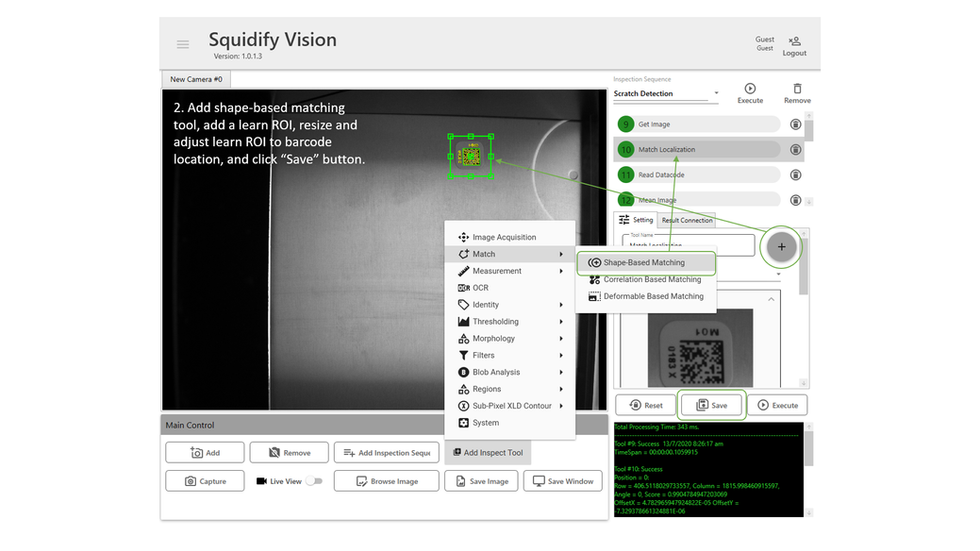The image size is (980, 551).
Task: Toggle the Live View switch
Action: 314,481
